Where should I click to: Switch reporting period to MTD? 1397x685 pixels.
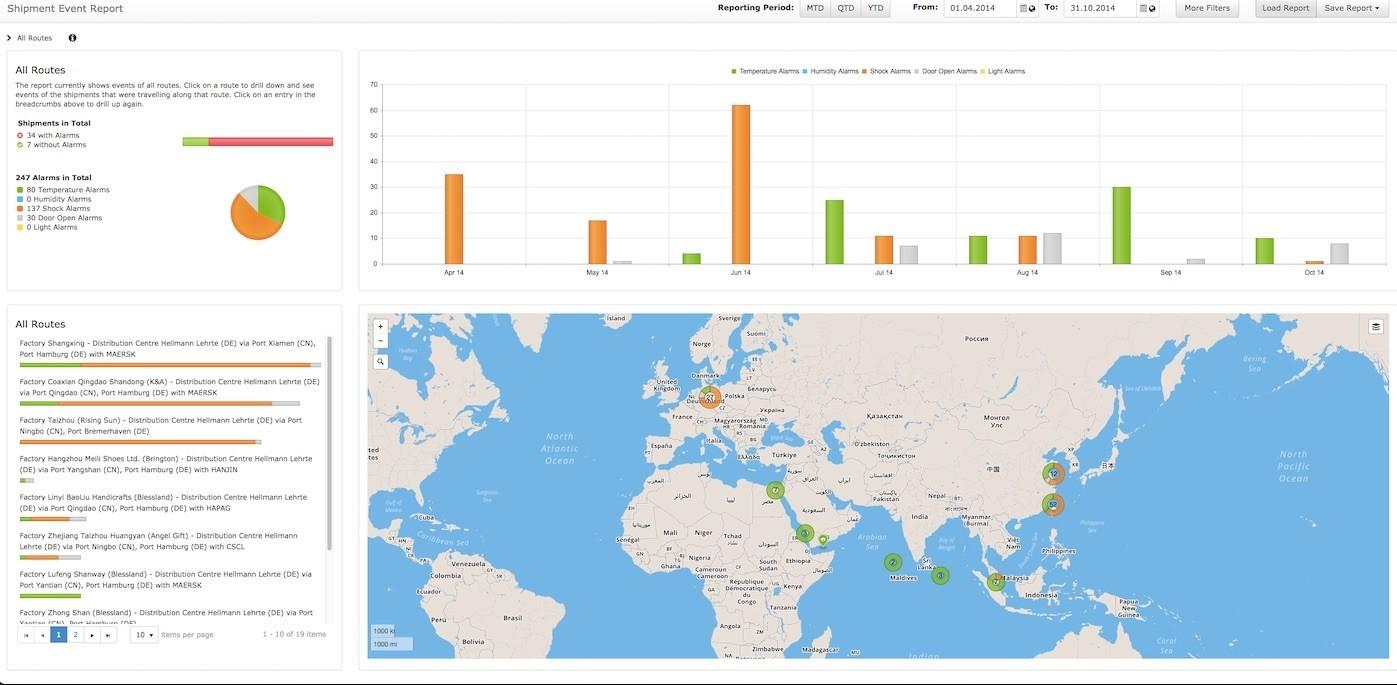pos(814,7)
